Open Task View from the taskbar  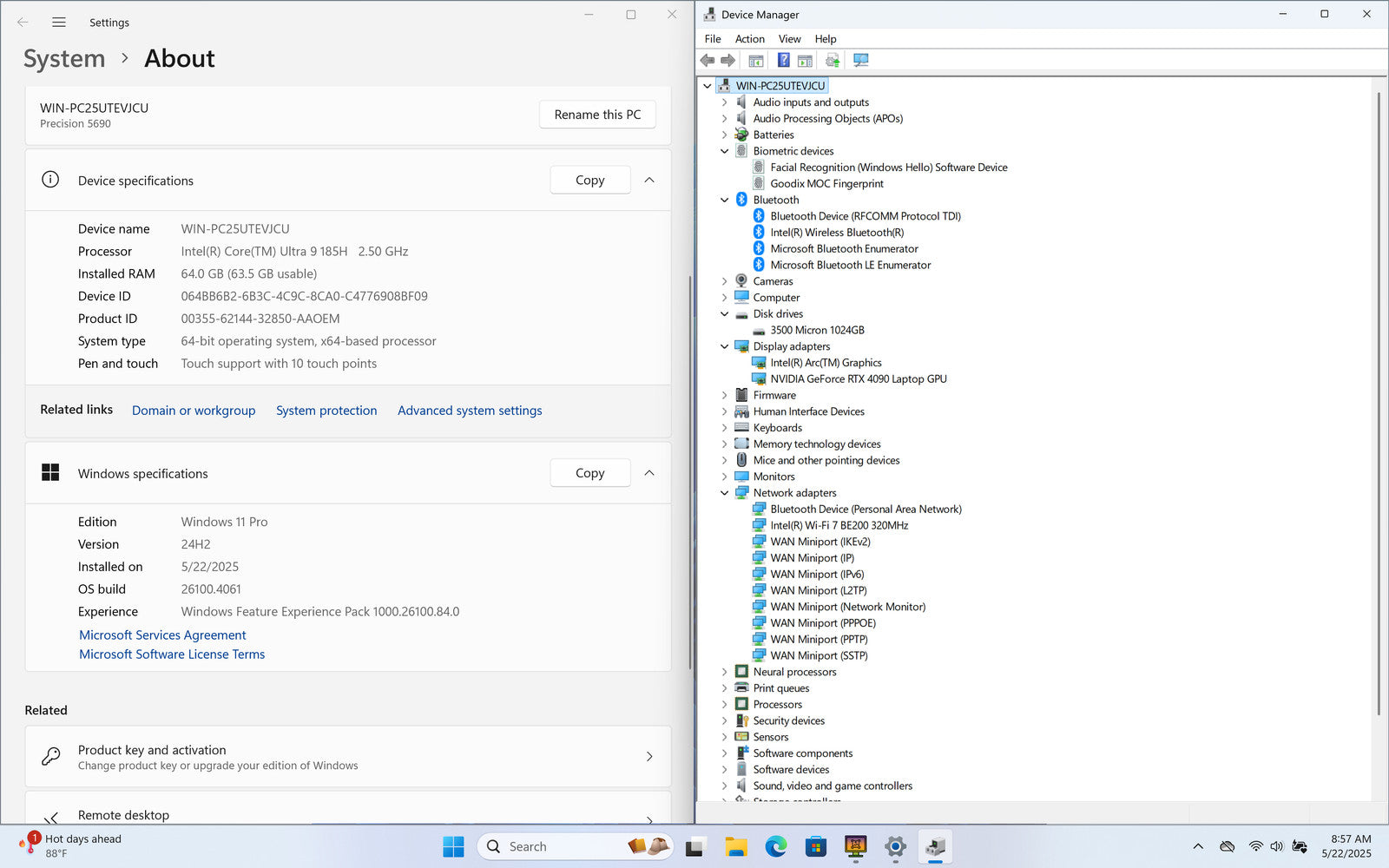point(695,846)
